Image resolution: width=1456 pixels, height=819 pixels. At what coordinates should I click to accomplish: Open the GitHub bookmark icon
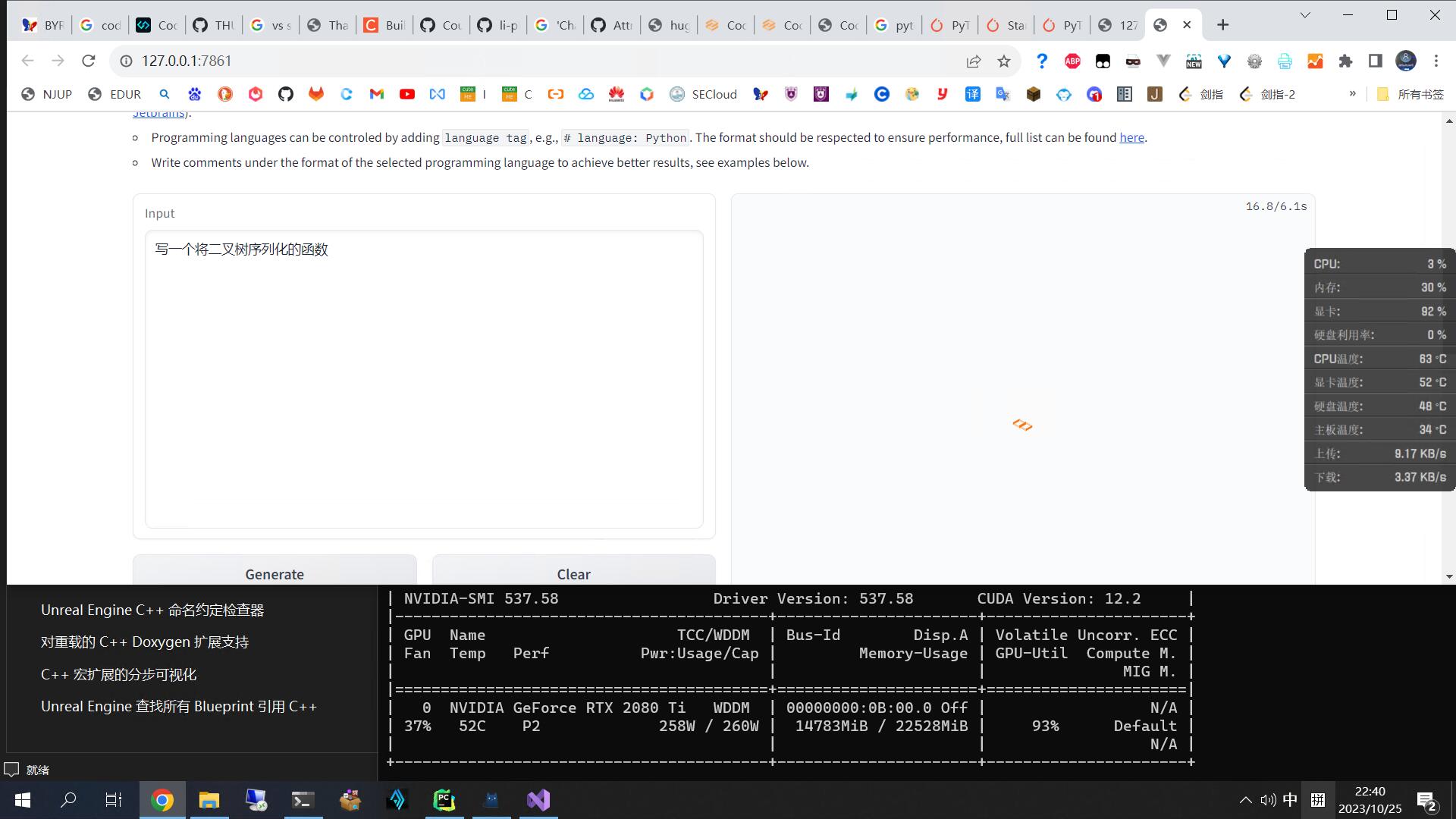pyautogui.click(x=286, y=94)
